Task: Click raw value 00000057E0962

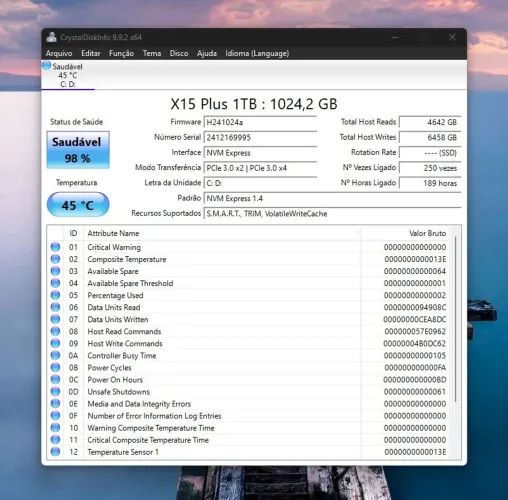Action: click(x=415, y=331)
